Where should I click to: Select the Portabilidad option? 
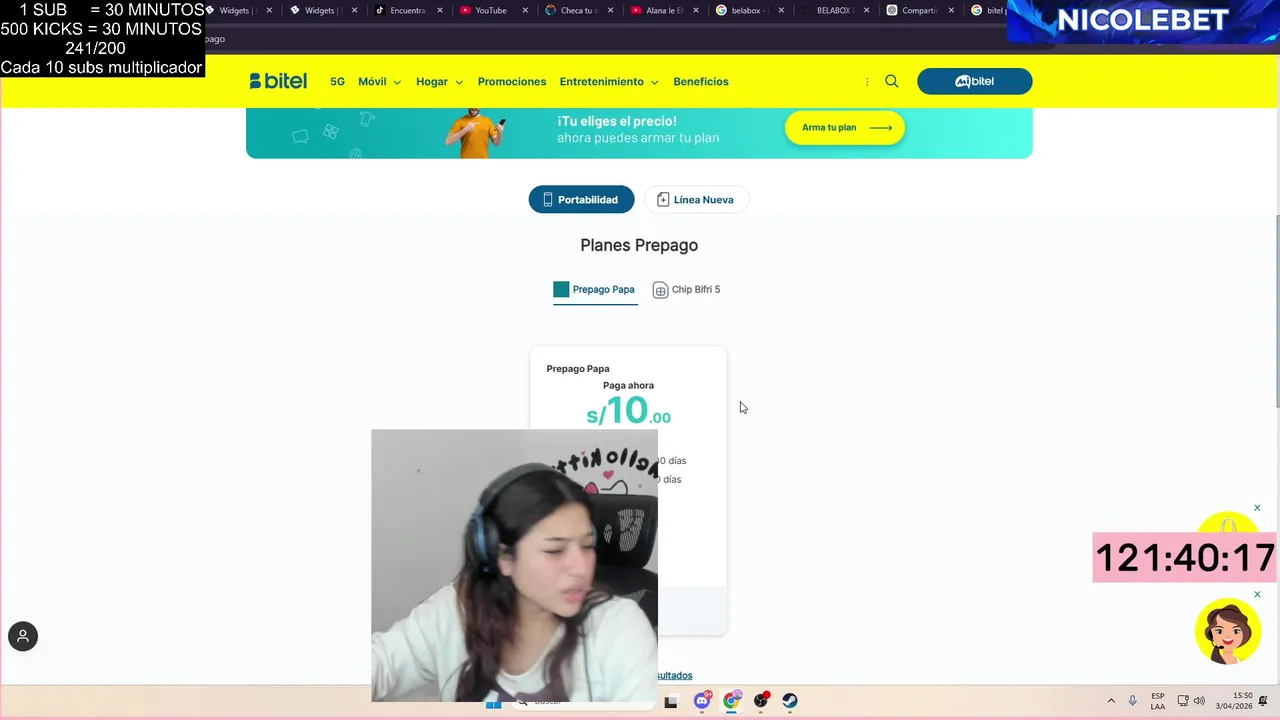pyautogui.click(x=581, y=199)
